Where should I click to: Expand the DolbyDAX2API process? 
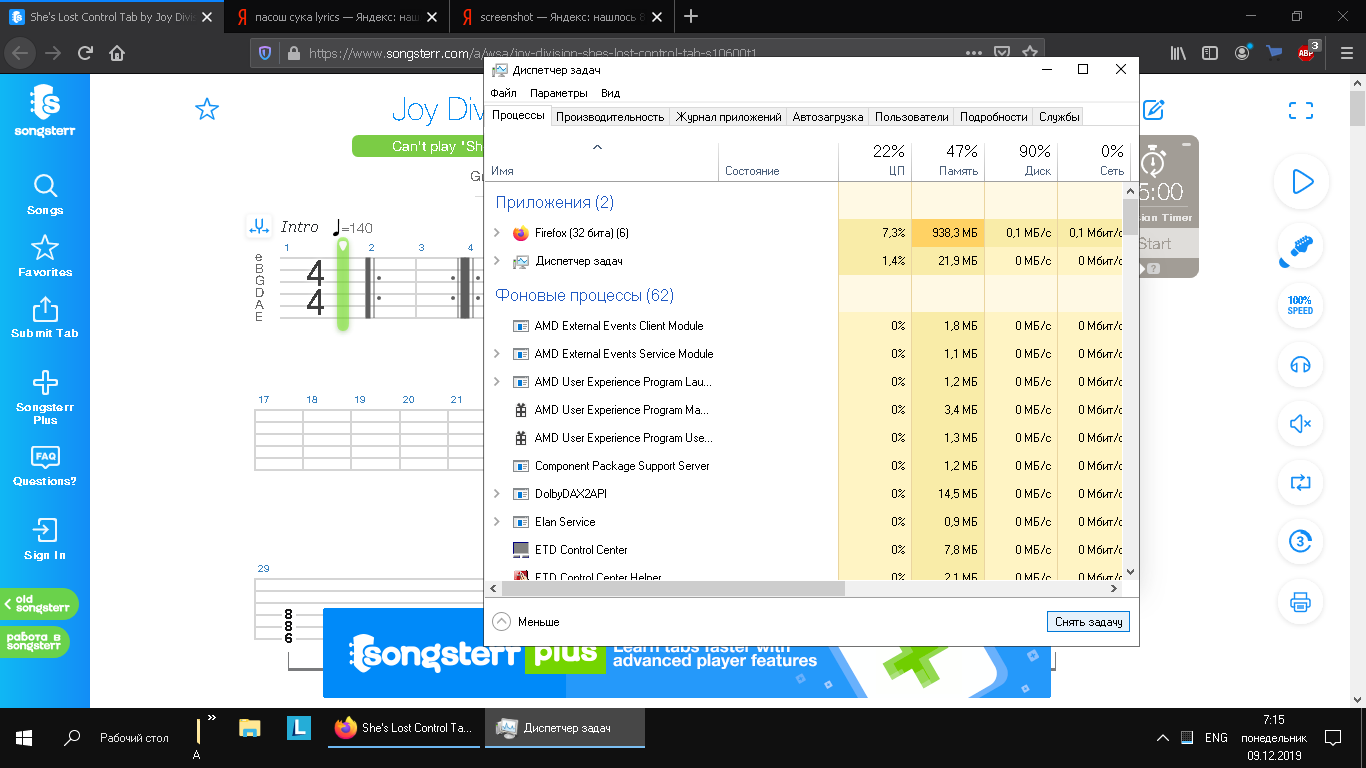pyautogui.click(x=497, y=494)
